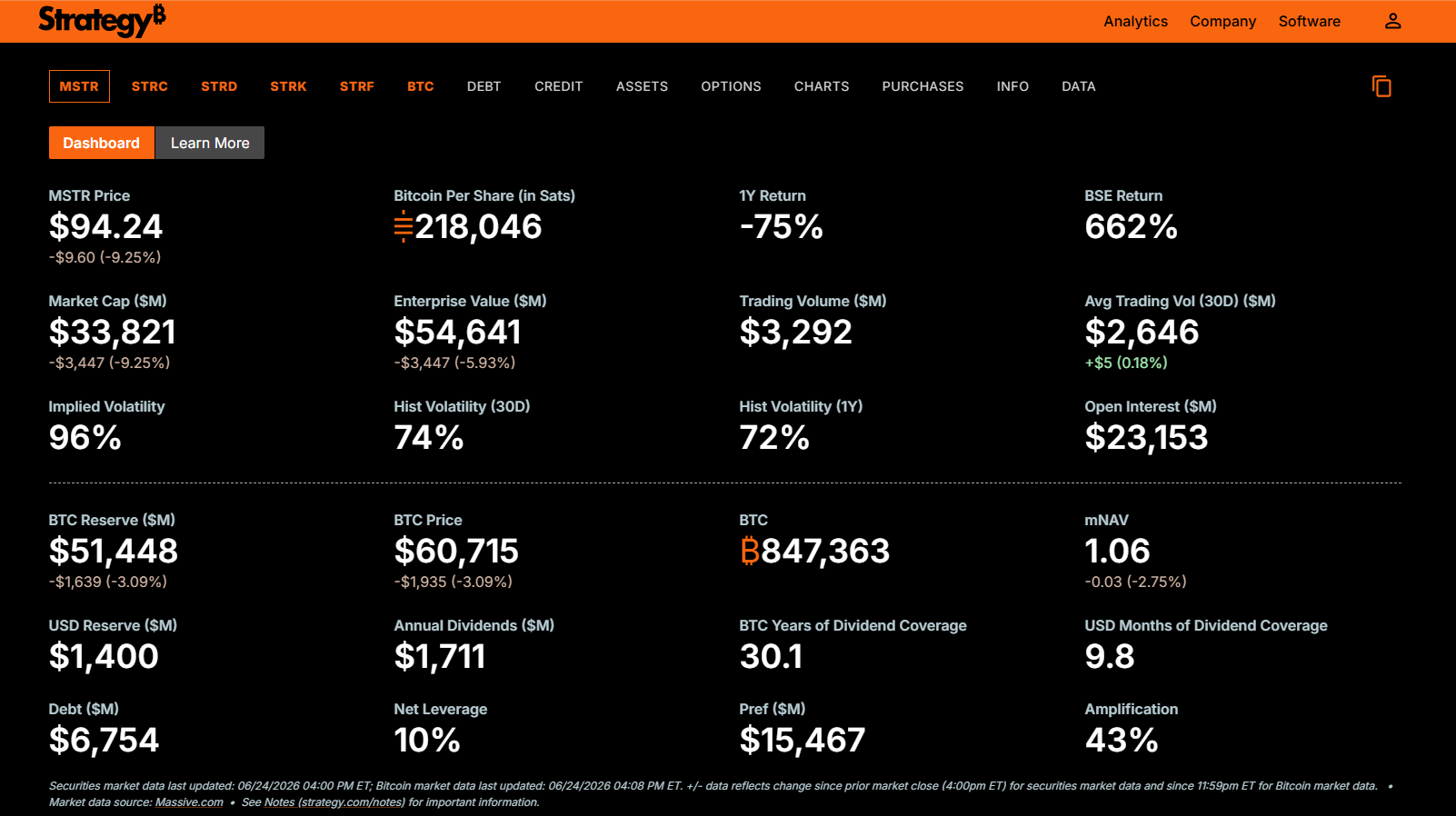Click the Trading Volume value $3,292

click(795, 332)
